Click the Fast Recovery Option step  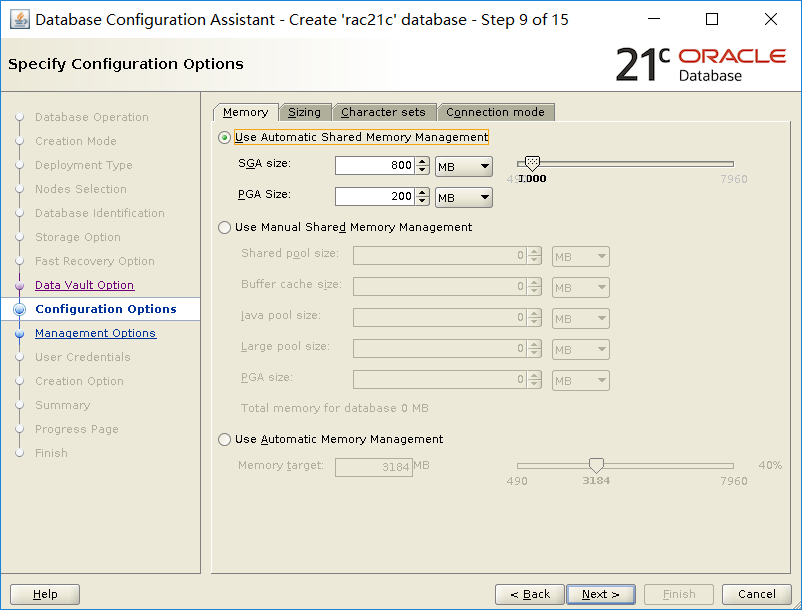[x=95, y=261]
